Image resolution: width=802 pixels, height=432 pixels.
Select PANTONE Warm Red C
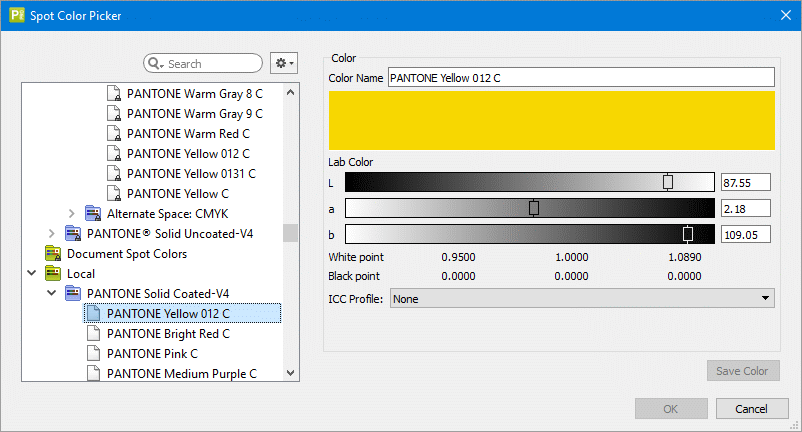point(188,133)
